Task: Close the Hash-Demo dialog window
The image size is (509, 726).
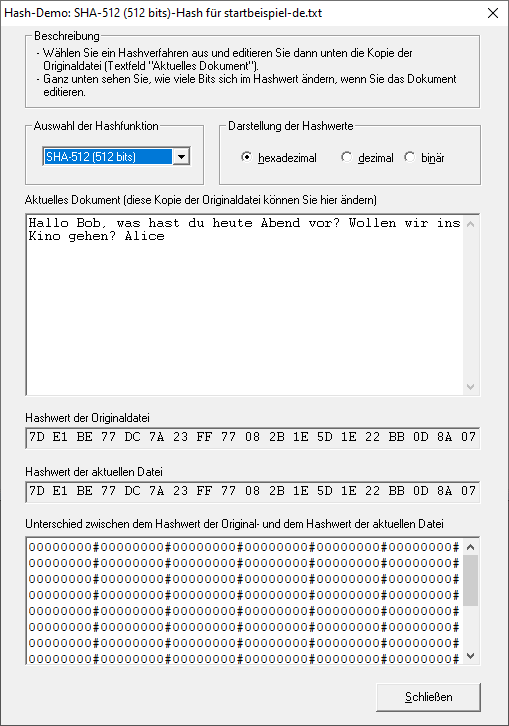Action: [x=493, y=13]
